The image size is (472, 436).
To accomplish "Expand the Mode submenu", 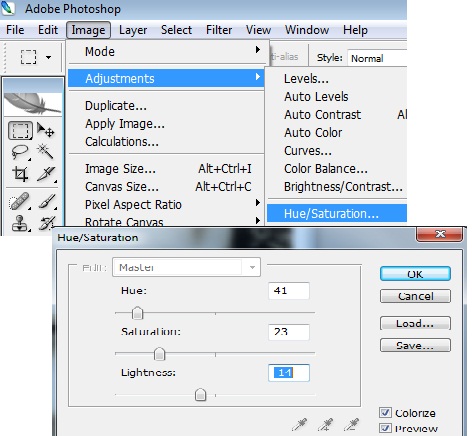I will pyautogui.click(x=166, y=51).
